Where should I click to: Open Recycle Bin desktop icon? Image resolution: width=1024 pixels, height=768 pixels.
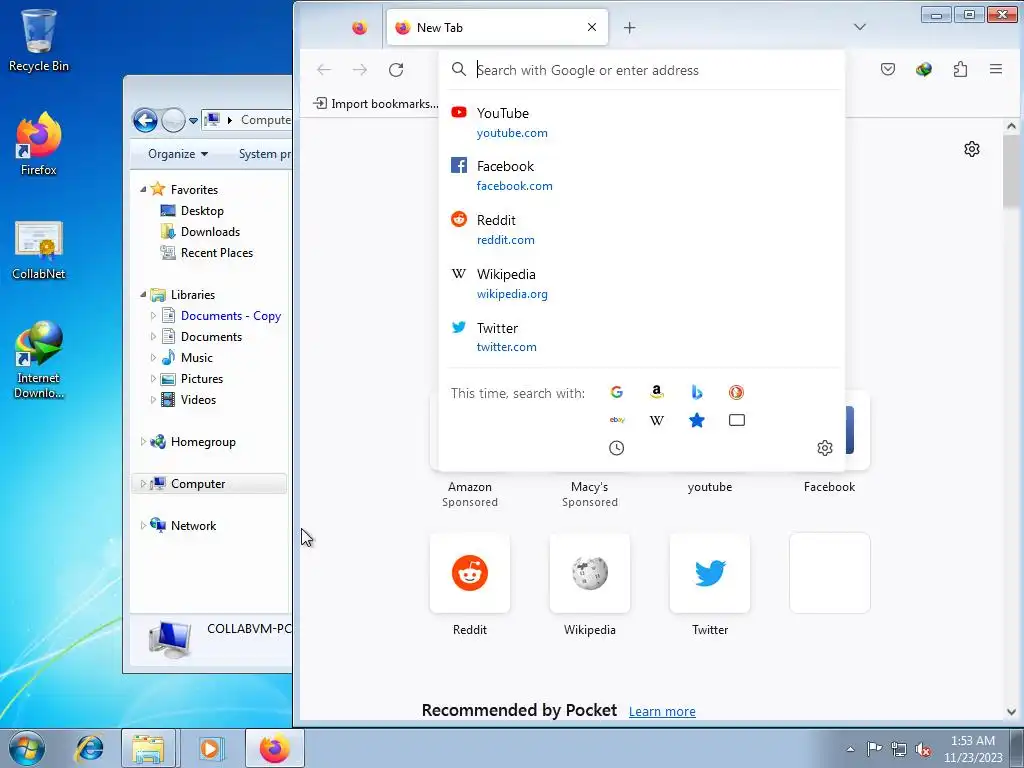39,40
